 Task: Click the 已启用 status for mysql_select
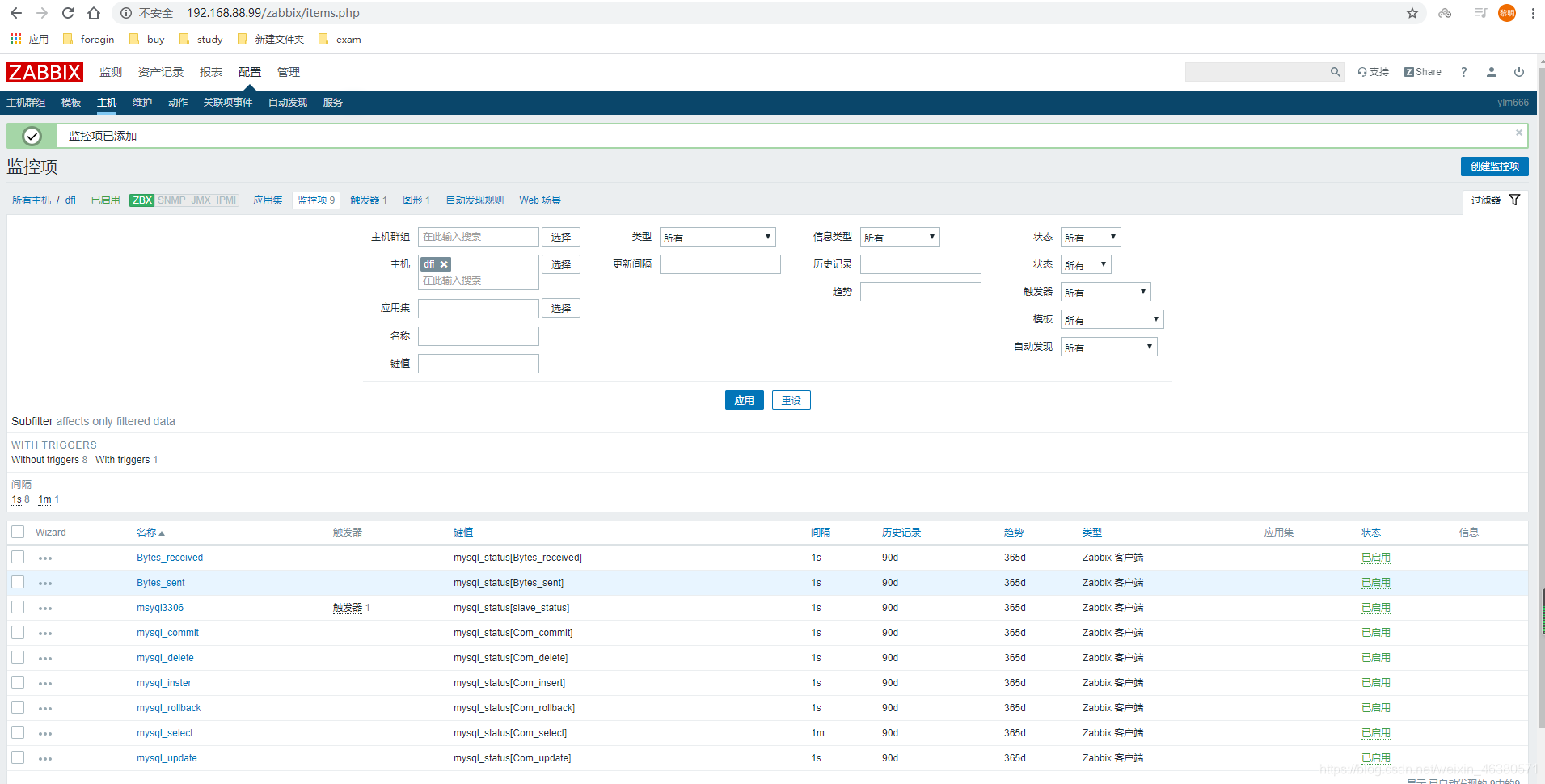tap(1375, 733)
